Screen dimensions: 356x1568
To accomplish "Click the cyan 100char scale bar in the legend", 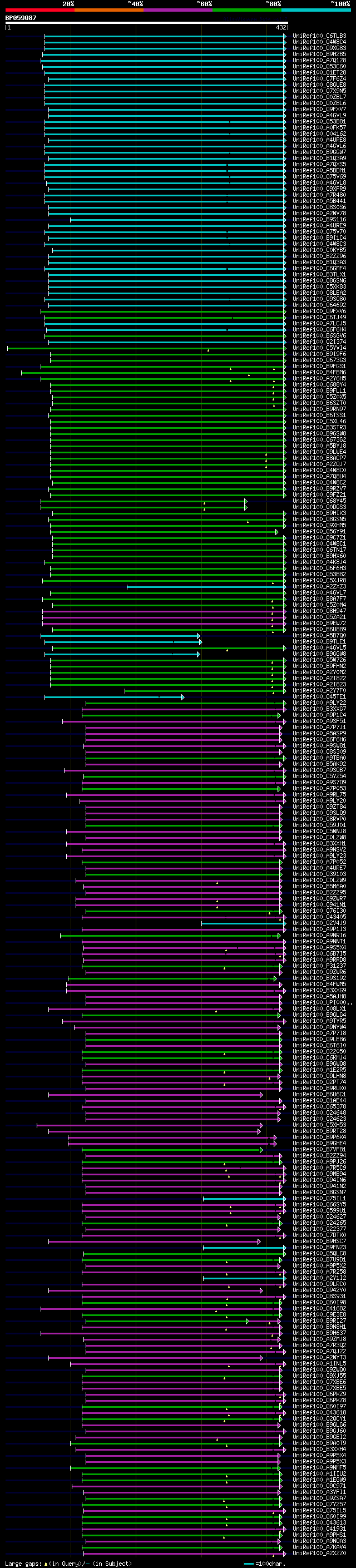I will coord(248,1564).
